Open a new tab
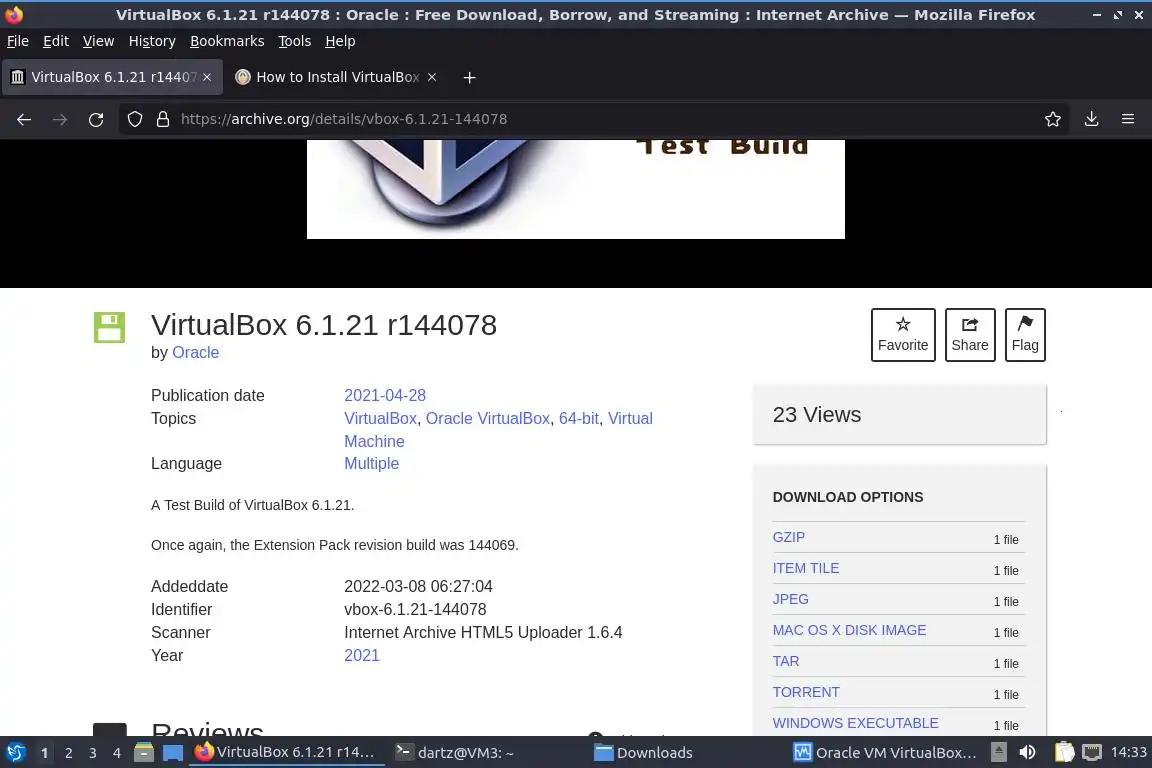Image resolution: width=1152 pixels, height=768 pixels. coord(469,77)
